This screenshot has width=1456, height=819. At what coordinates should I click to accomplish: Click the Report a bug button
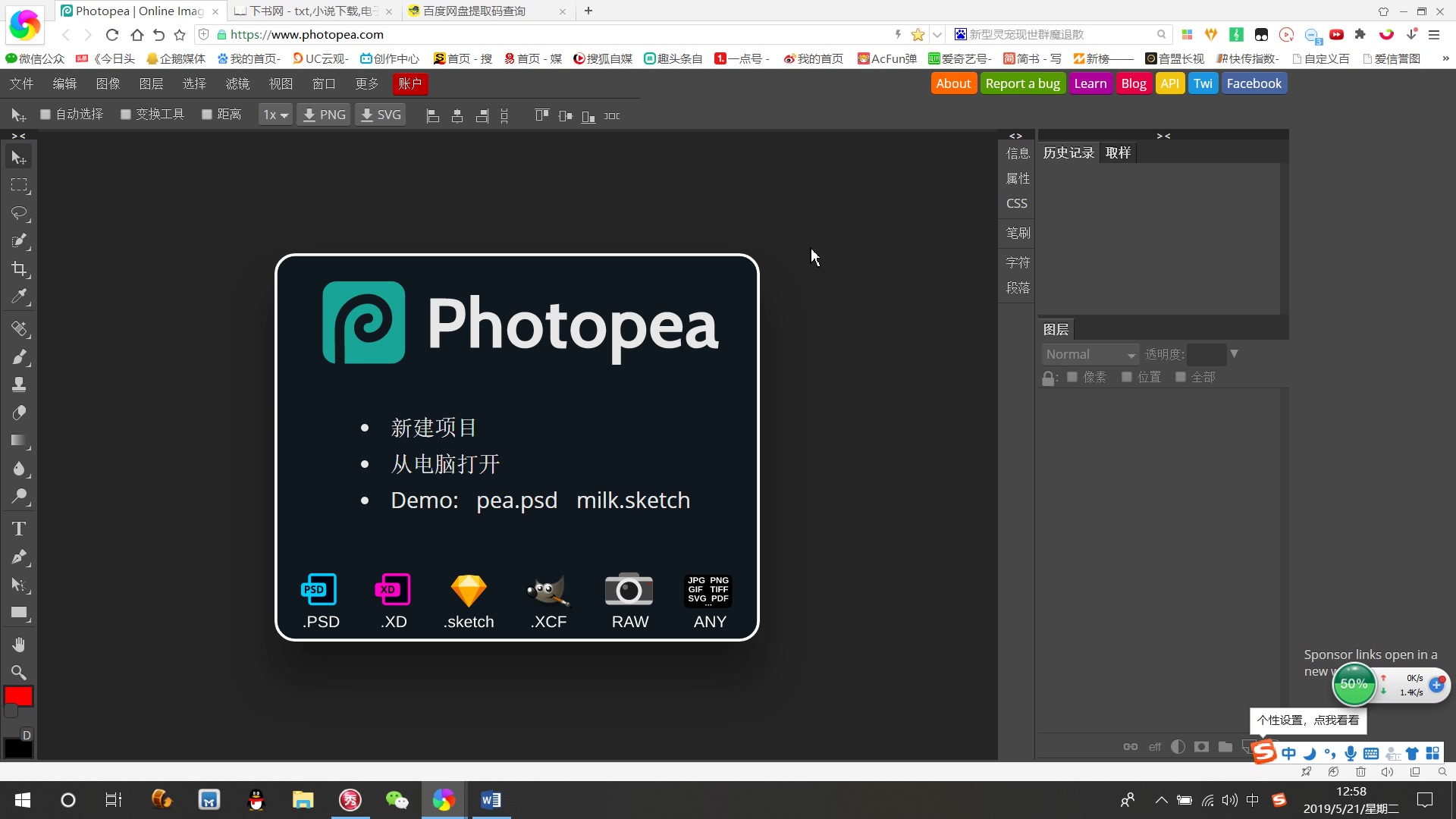point(1022,83)
